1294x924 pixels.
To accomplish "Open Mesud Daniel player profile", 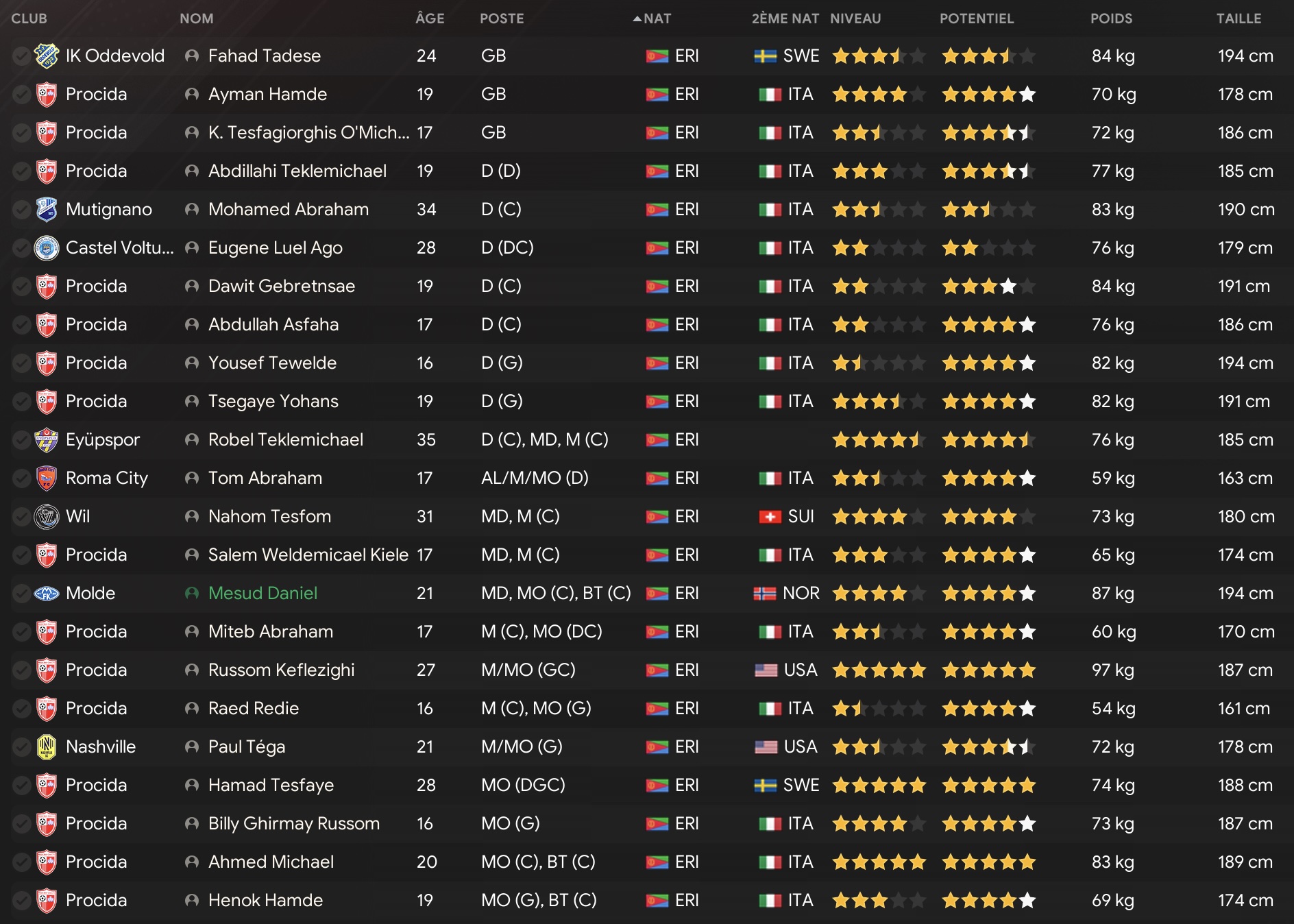I will [x=263, y=594].
